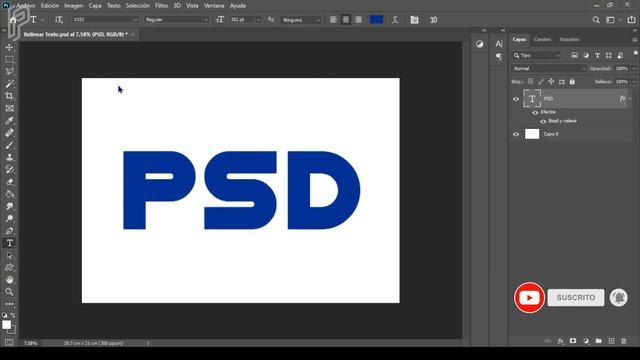Click the 3D button in options bar
The image size is (640, 360).
tap(433, 20)
